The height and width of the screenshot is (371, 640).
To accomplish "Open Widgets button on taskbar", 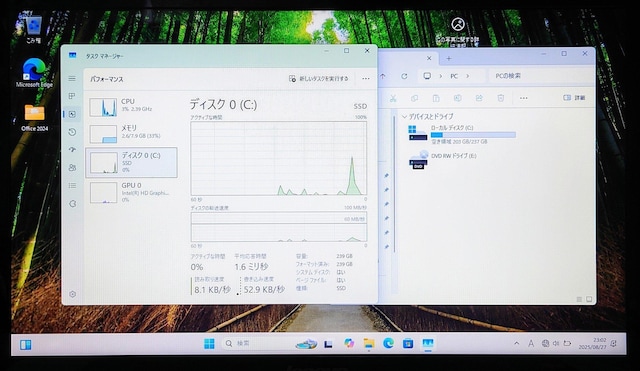I will [25, 345].
